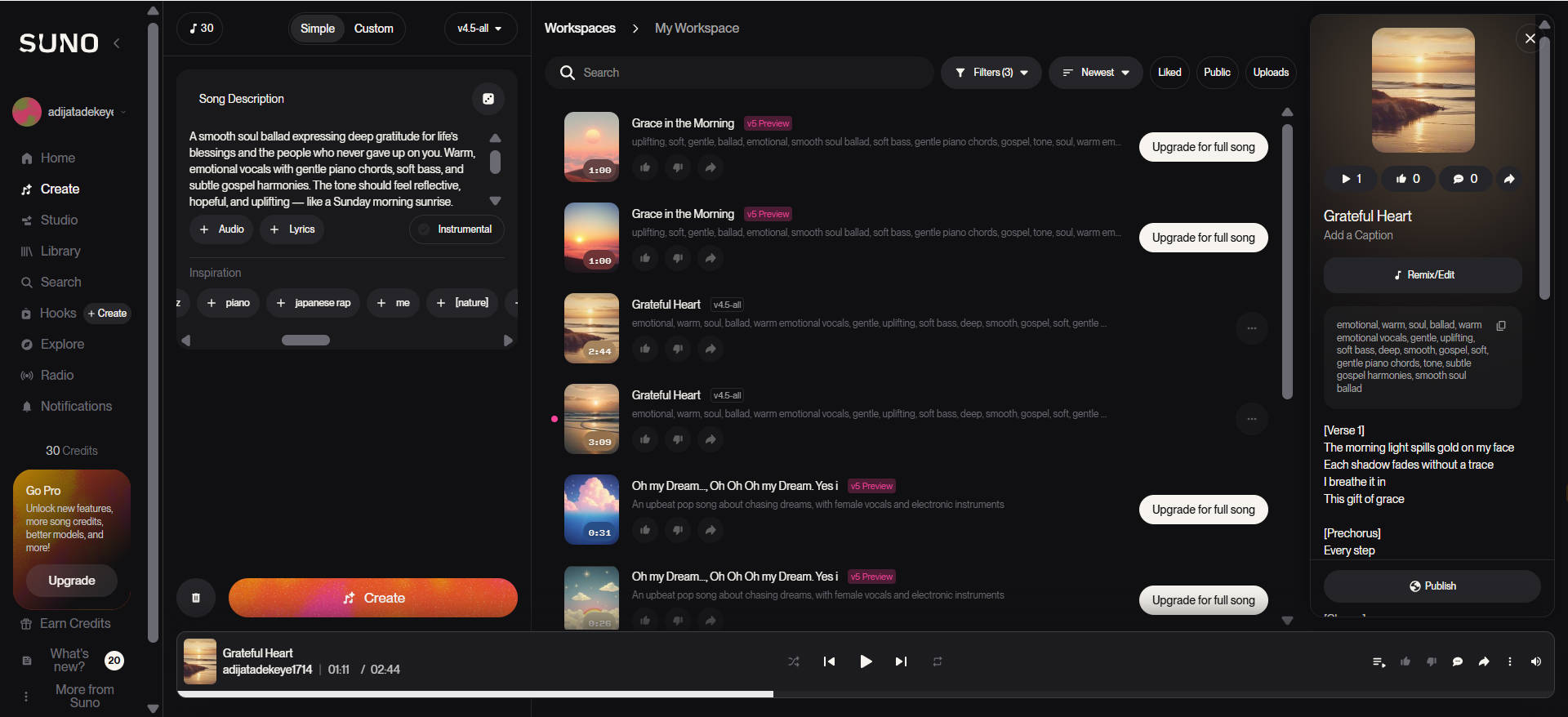Viewport: 1568px width, 717px height.
Task: Click the Remix/Edit button
Action: point(1423,275)
